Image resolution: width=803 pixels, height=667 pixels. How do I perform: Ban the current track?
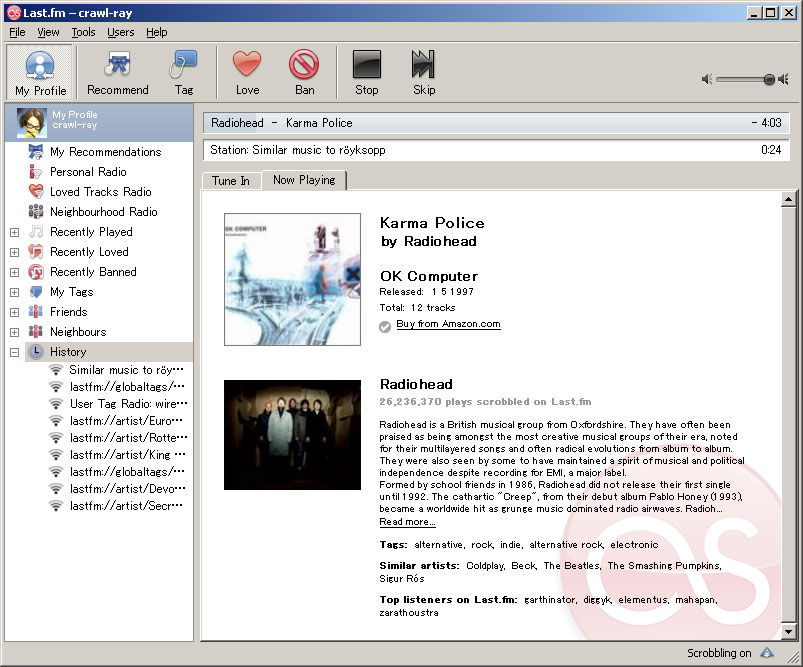click(x=304, y=72)
